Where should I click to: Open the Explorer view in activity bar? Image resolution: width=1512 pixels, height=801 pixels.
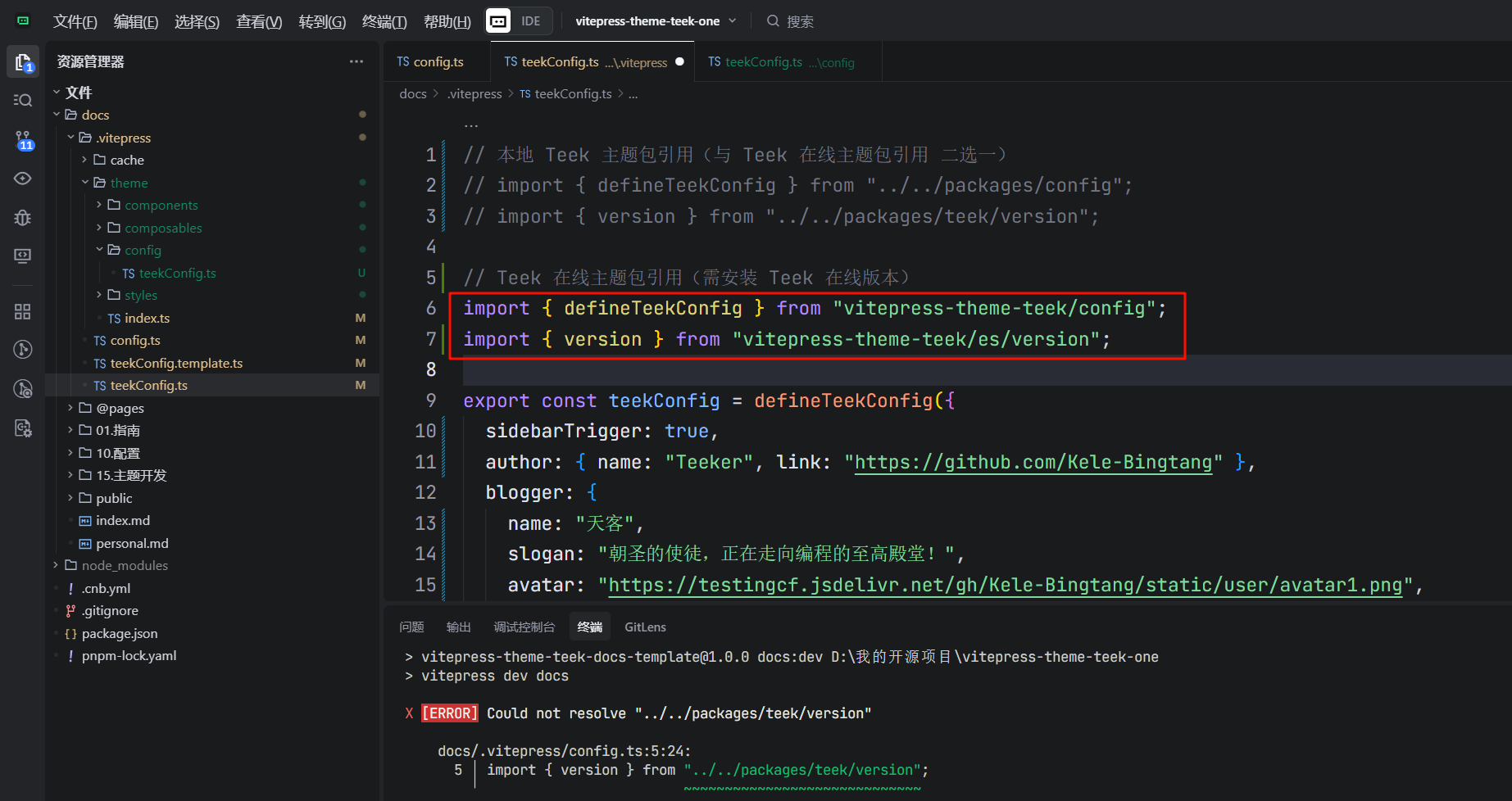pyautogui.click(x=23, y=62)
